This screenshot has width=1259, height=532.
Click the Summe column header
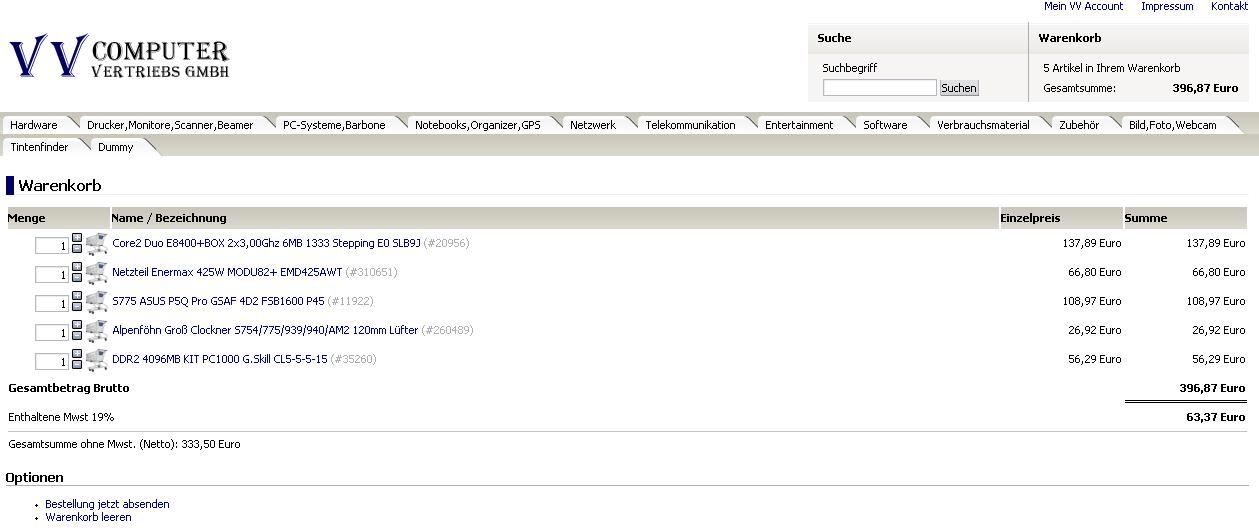click(1185, 218)
